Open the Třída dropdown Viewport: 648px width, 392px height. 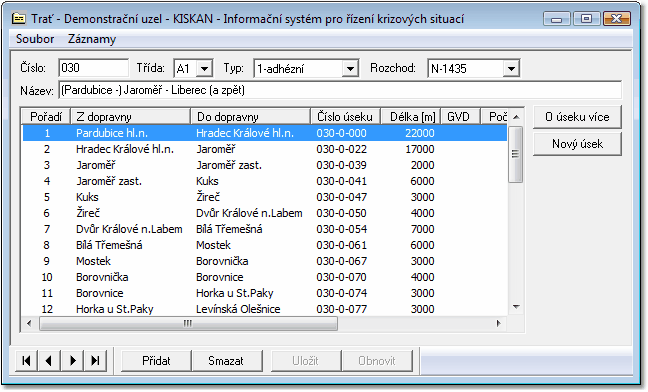[204, 69]
